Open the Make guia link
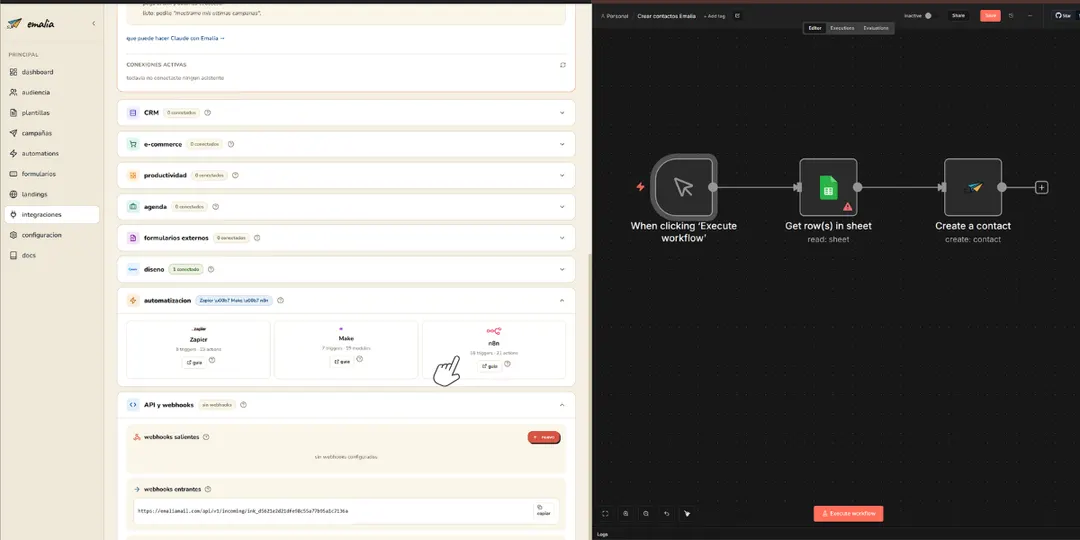1080x540 pixels. (342, 361)
